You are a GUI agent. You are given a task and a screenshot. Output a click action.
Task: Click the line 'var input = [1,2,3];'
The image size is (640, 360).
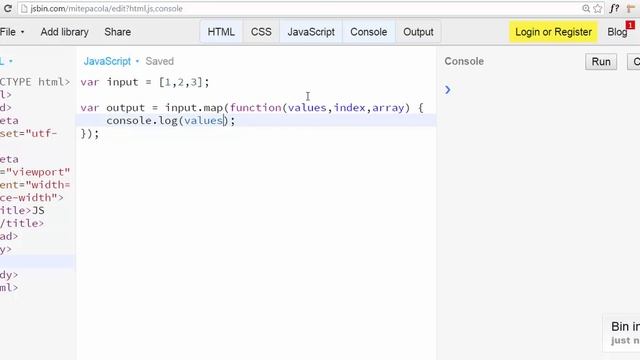click(145, 82)
